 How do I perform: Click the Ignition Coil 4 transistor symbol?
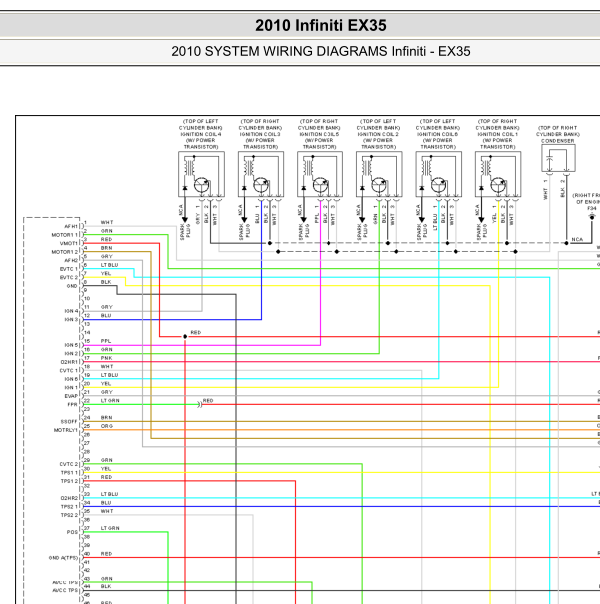click(201, 185)
